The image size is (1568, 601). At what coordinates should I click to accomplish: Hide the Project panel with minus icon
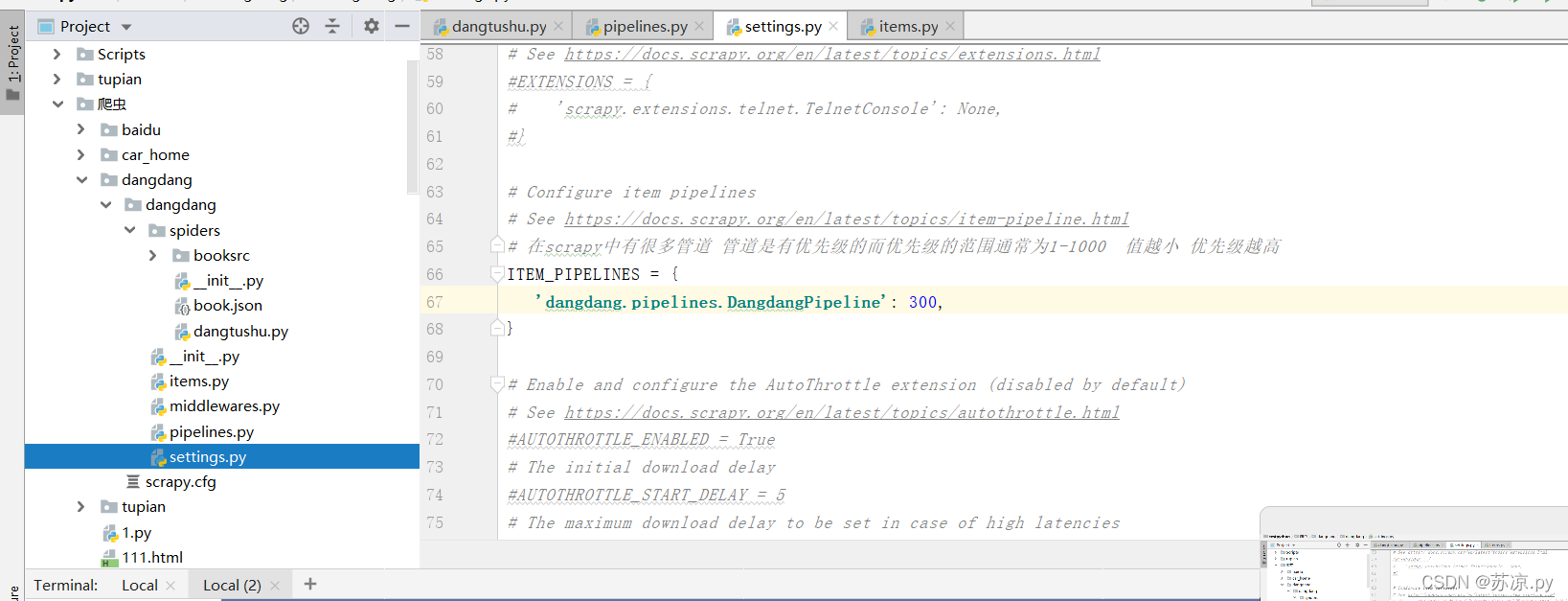coord(402,26)
